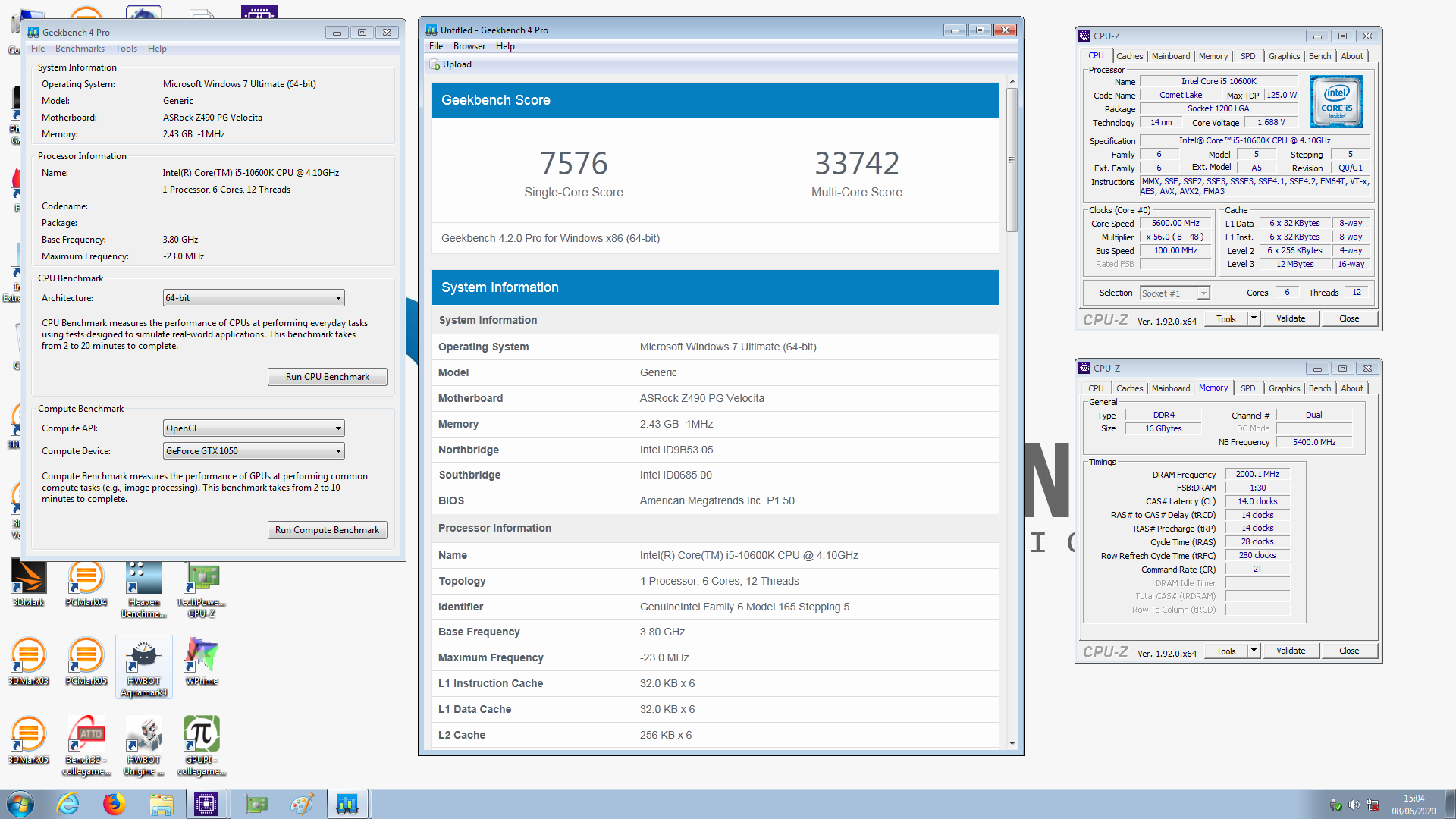Viewport: 1456px width, 819px height.
Task: Click Close in lower CPU-Z window
Action: tap(1349, 651)
